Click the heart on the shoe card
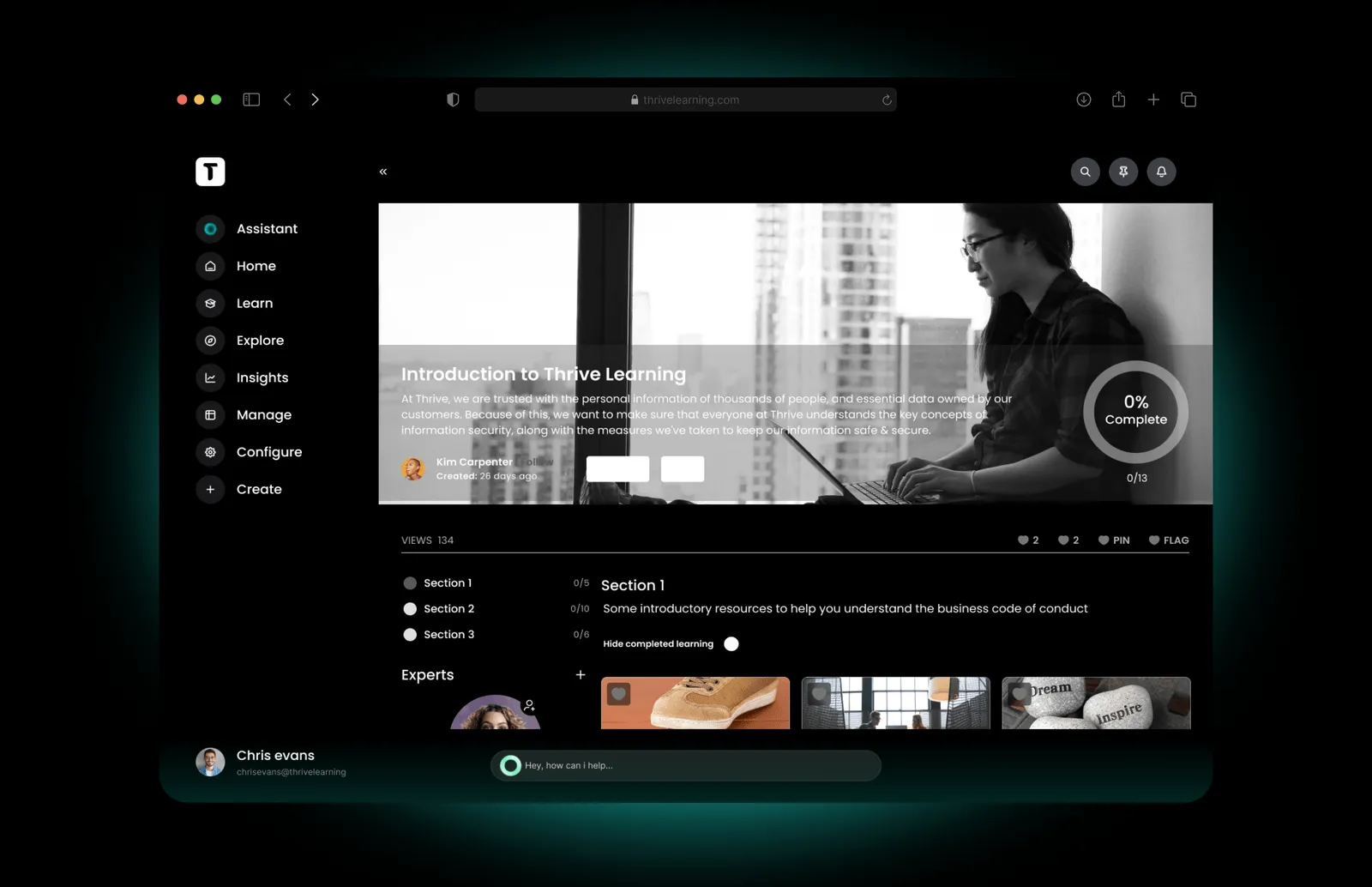Screen dimensions: 1372x887 tap(618, 694)
